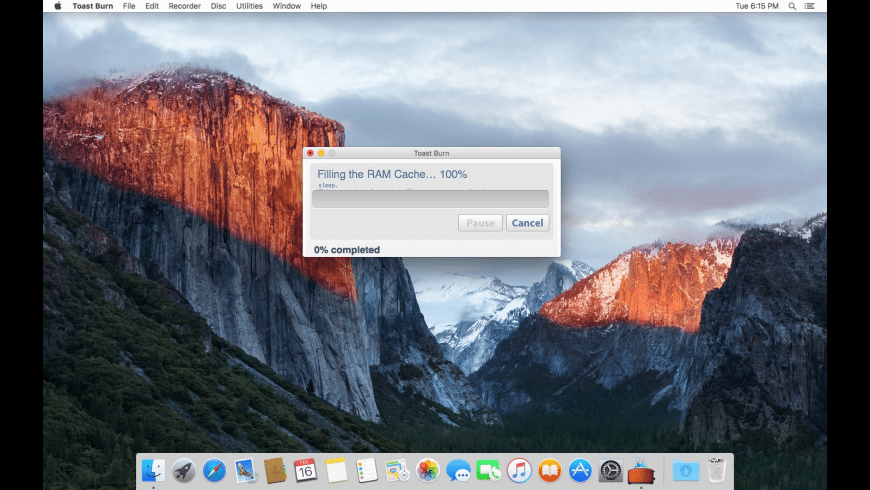The width and height of the screenshot is (870, 490).
Task: Open the Trash in the dock
Action: [x=716, y=470]
